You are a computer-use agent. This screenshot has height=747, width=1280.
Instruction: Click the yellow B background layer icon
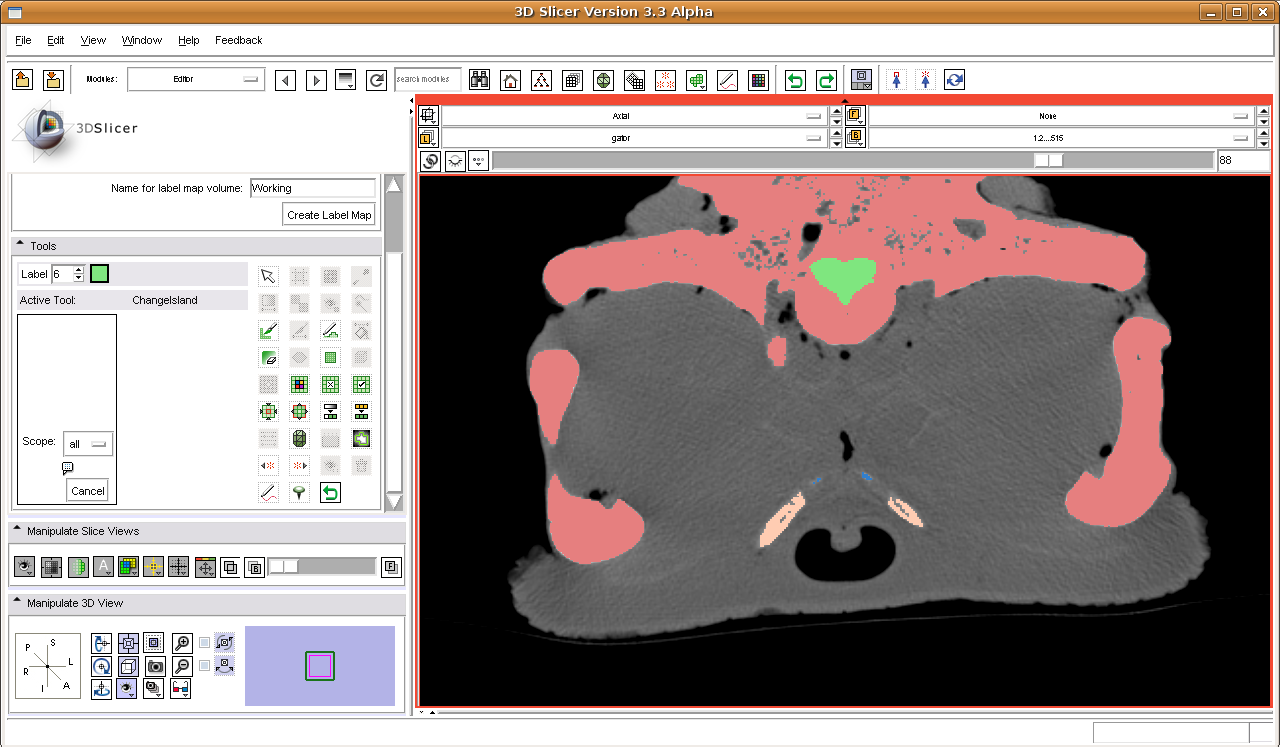[x=855, y=138]
